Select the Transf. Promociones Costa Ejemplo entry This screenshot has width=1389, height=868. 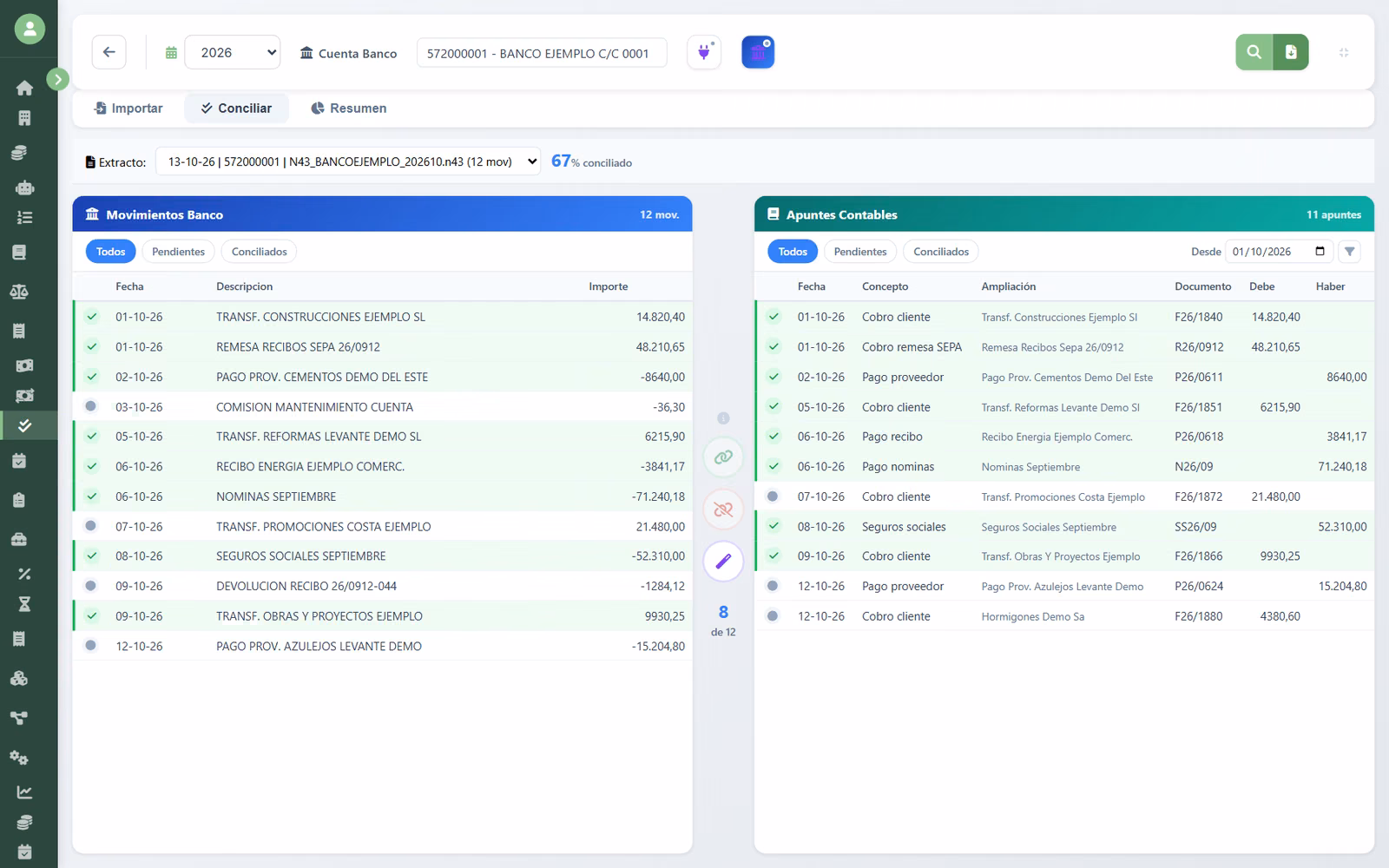(x=1064, y=496)
